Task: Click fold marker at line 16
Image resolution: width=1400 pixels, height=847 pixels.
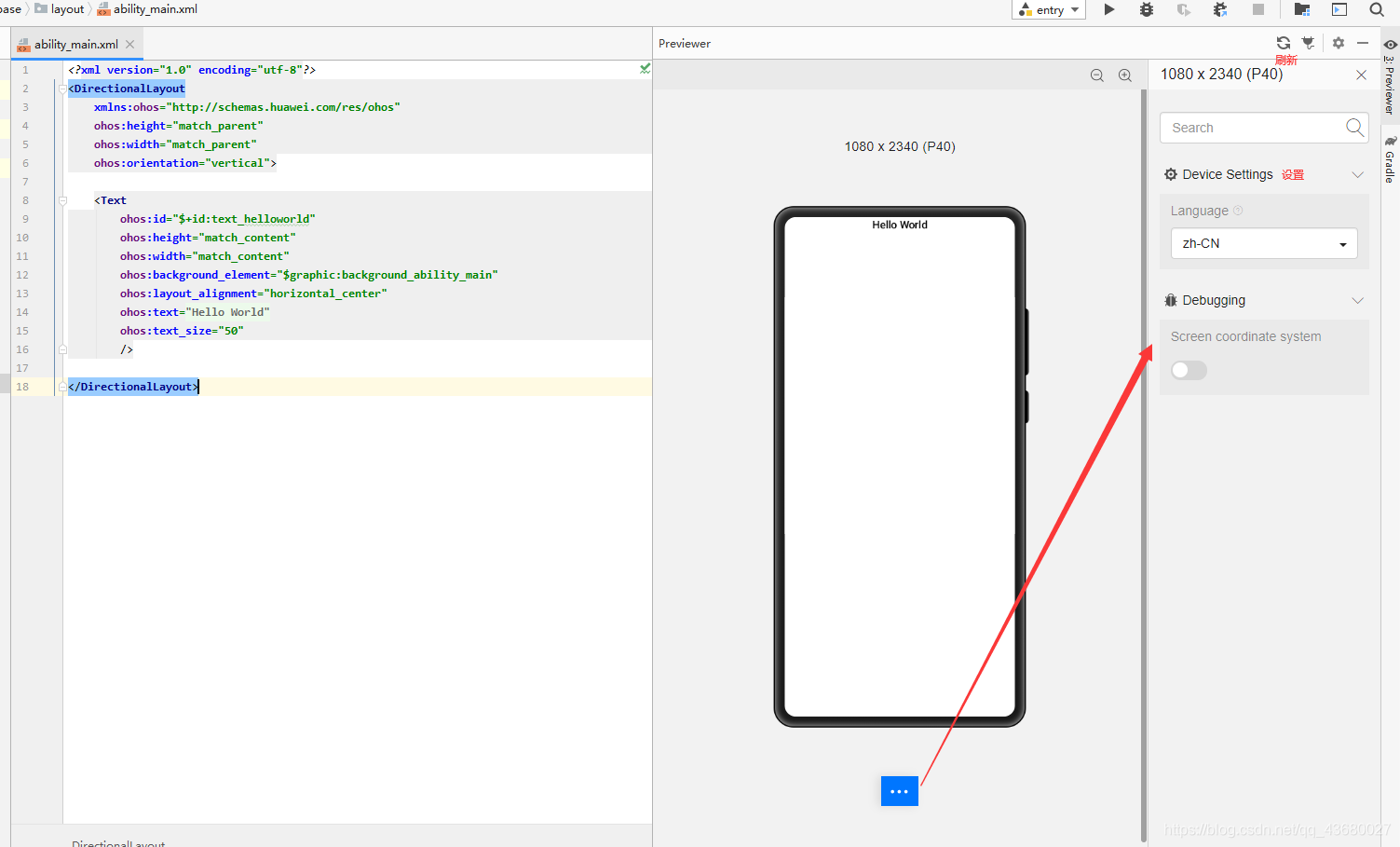Action: [62, 349]
